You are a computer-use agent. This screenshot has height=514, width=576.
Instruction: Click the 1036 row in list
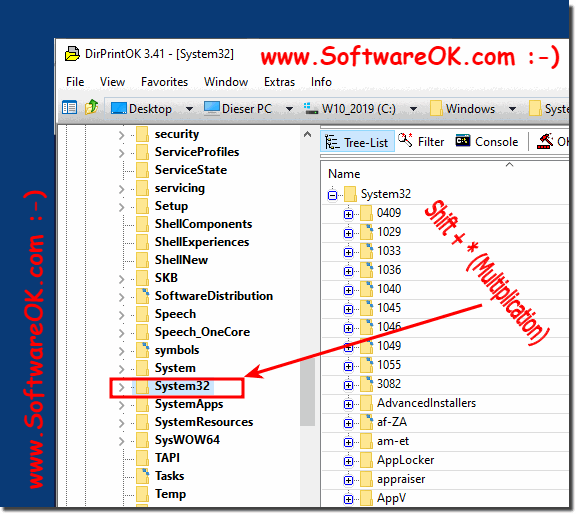click(x=446, y=270)
